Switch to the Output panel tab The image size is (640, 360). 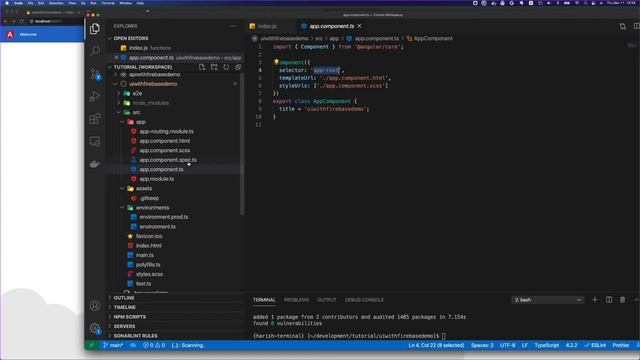pos(327,300)
